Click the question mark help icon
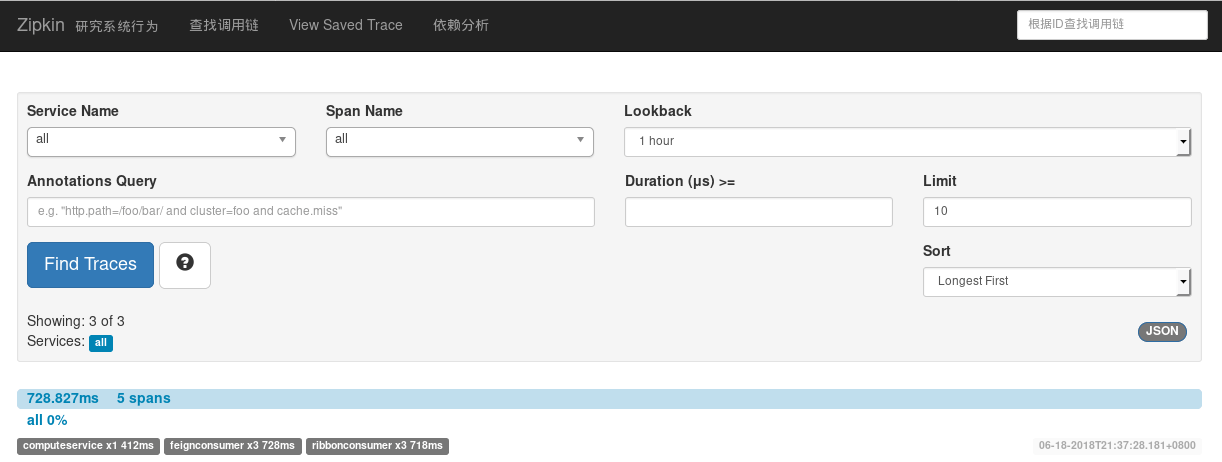The height and width of the screenshot is (462, 1222). pyautogui.click(x=185, y=264)
